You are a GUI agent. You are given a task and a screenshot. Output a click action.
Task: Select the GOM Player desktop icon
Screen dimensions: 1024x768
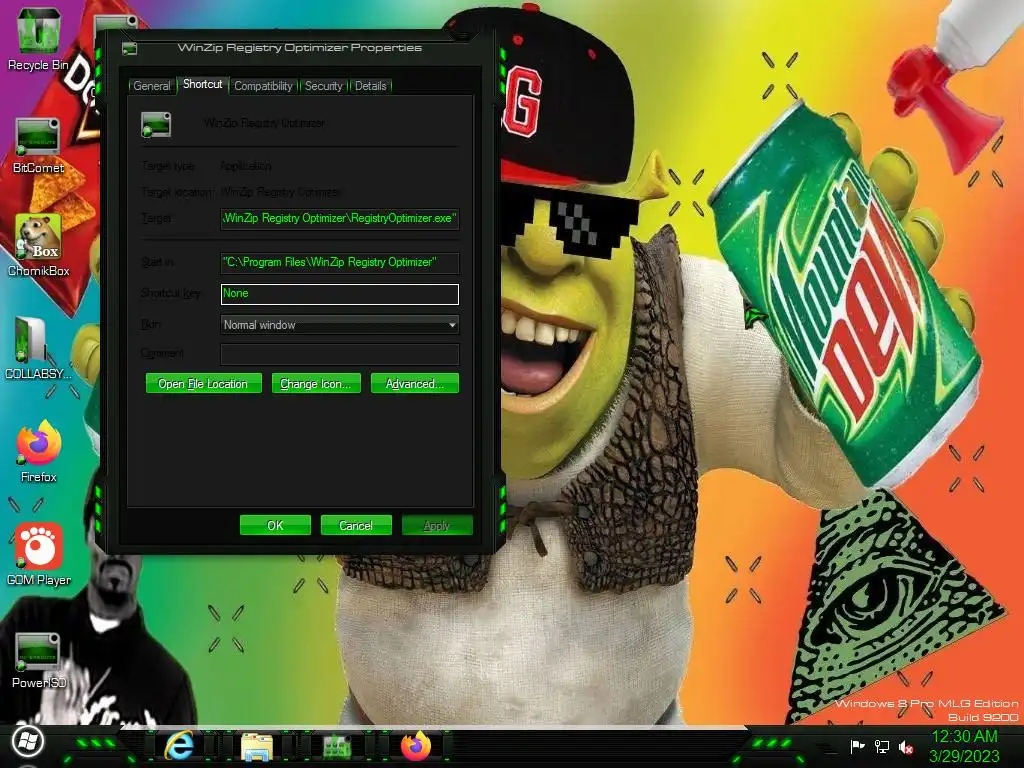point(39,554)
